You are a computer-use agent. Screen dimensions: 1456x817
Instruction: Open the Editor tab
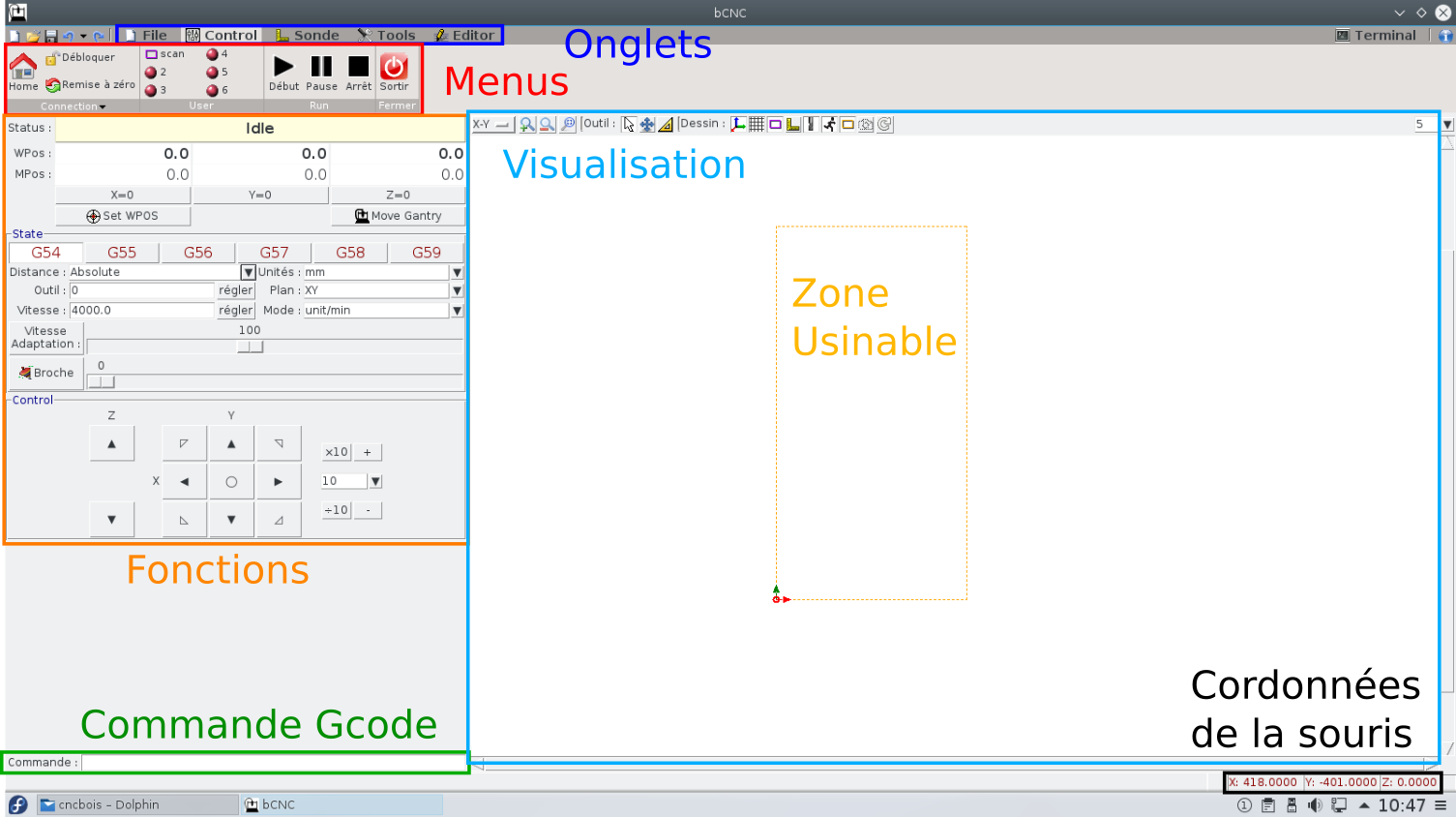[x=464, y=36]
